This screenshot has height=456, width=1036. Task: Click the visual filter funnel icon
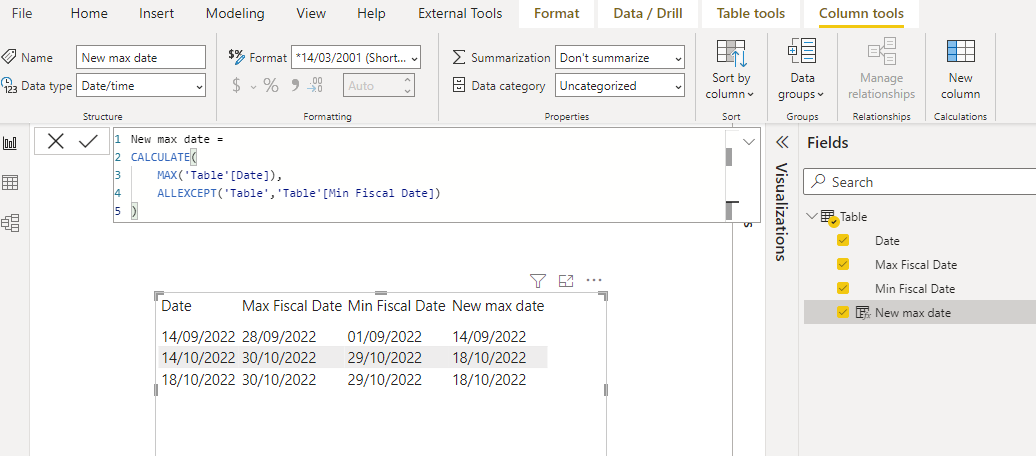(x=538, y=282)
